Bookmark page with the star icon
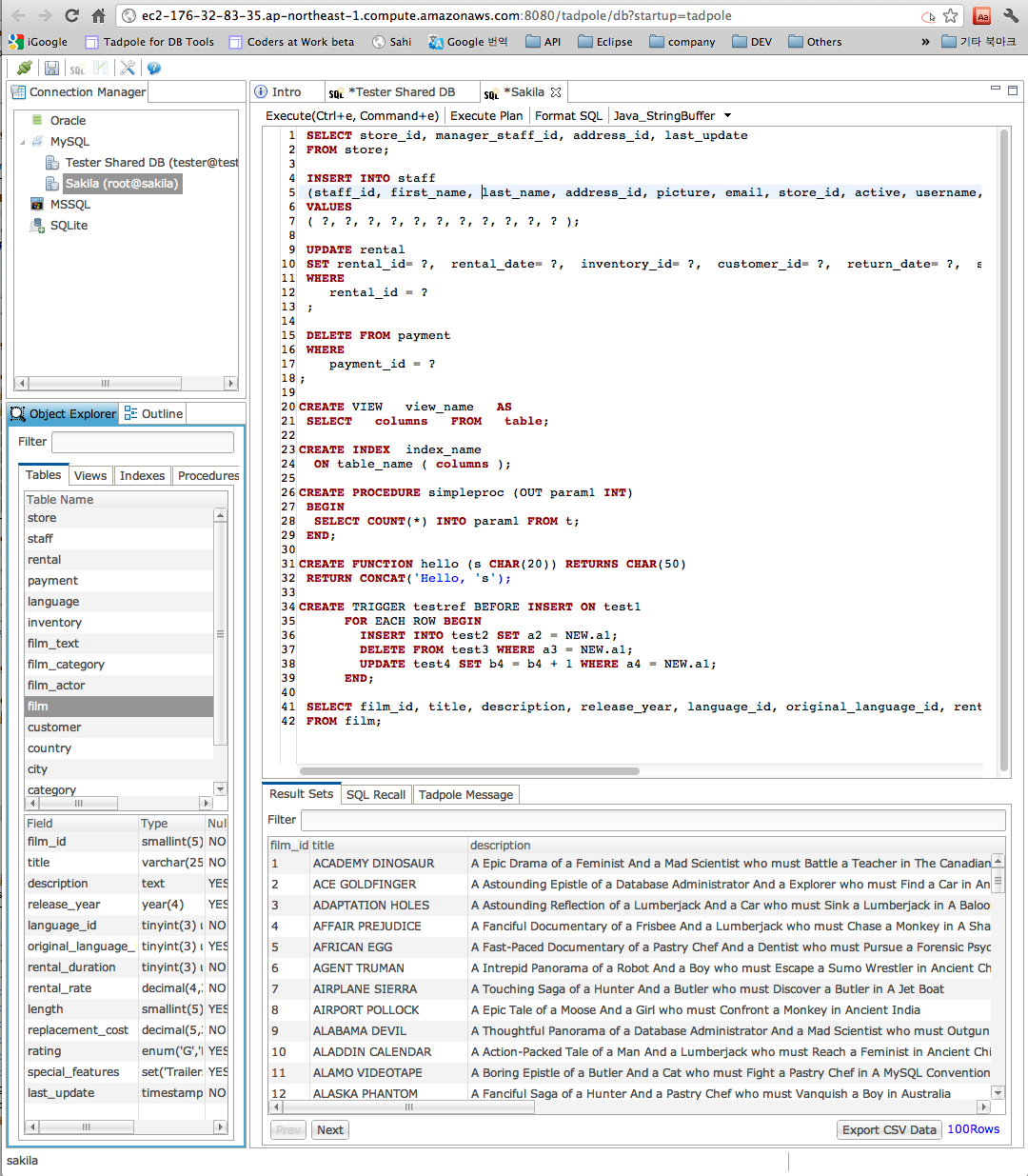 (950, 15)
